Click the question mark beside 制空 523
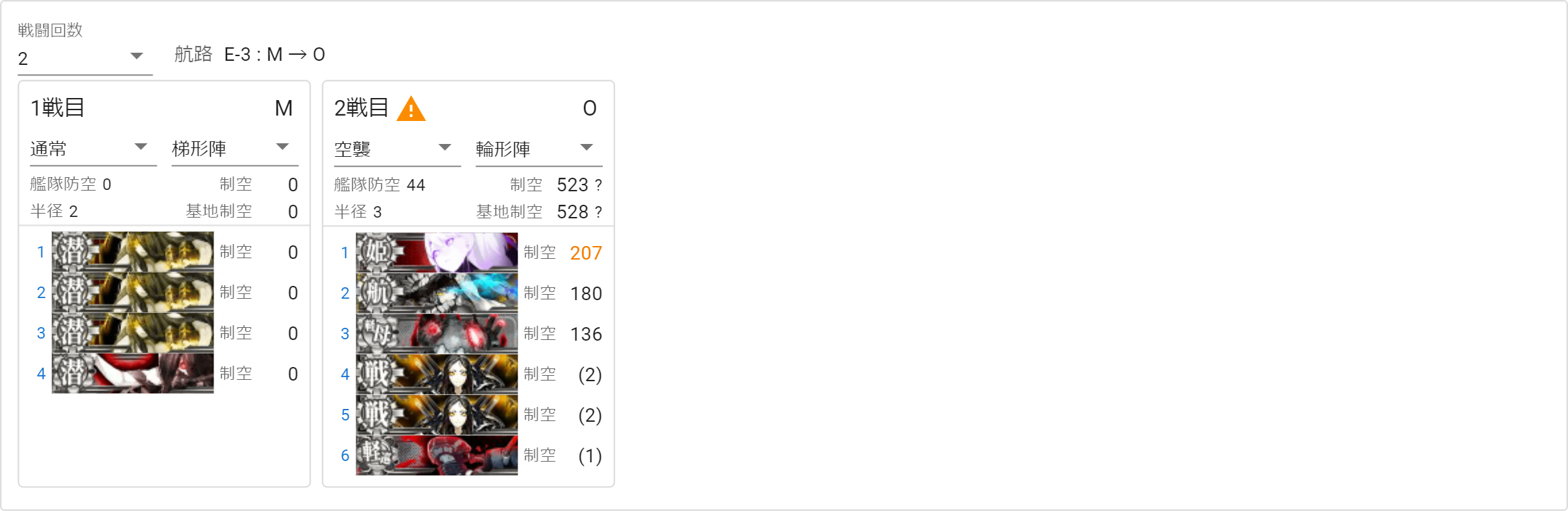The width and height of the screenshot is (1568, 511). (x=598, y=185)
